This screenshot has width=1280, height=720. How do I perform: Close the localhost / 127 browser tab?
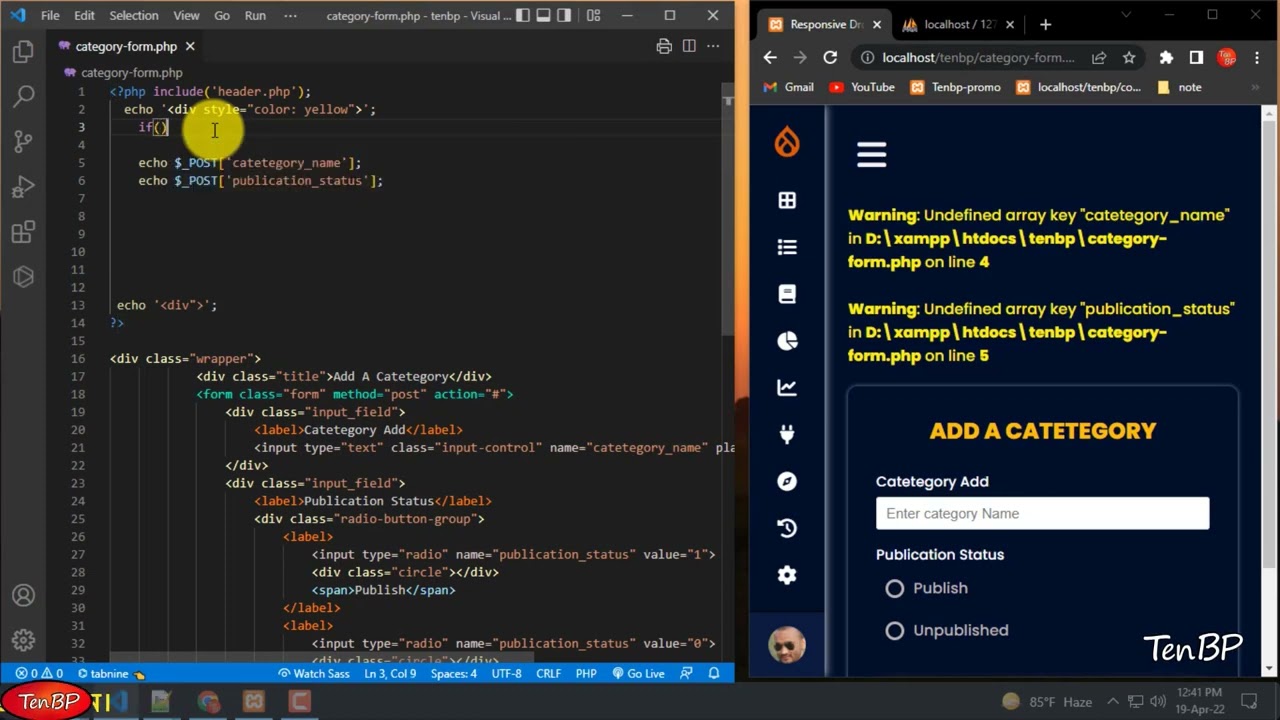[x=1010, y=24]
